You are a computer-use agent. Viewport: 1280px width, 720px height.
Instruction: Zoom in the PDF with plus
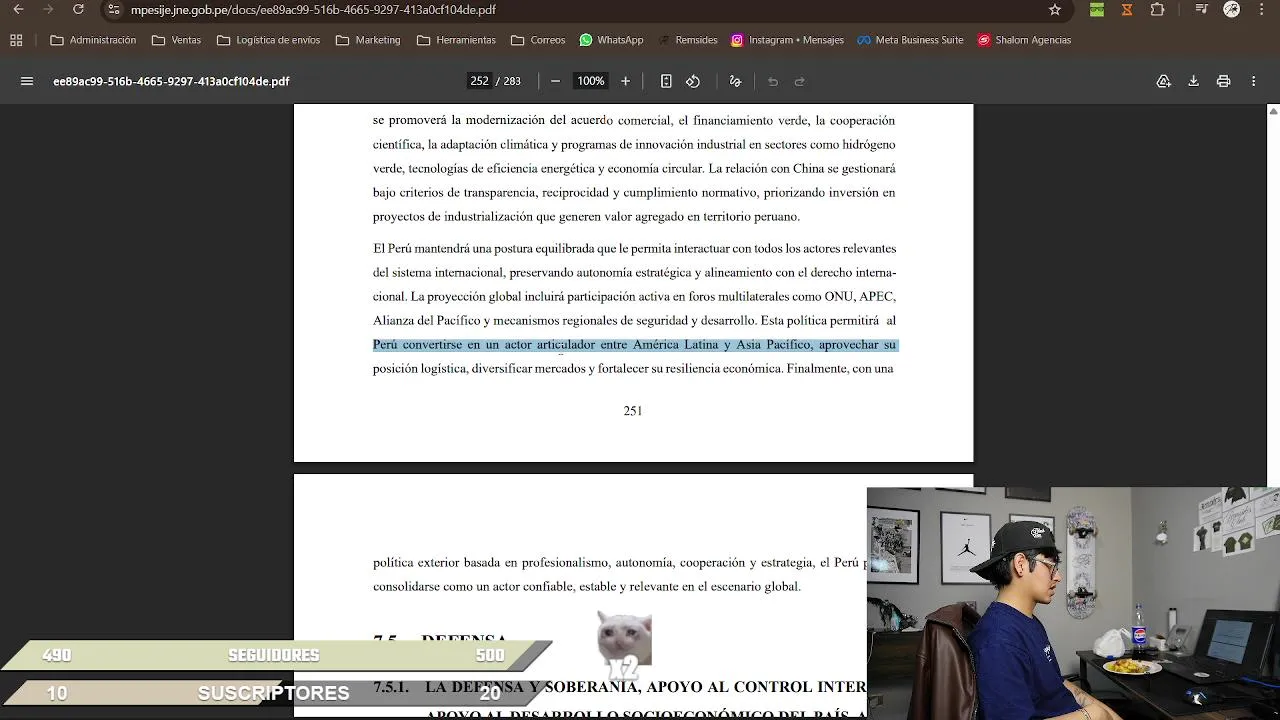tap(626, 81)
